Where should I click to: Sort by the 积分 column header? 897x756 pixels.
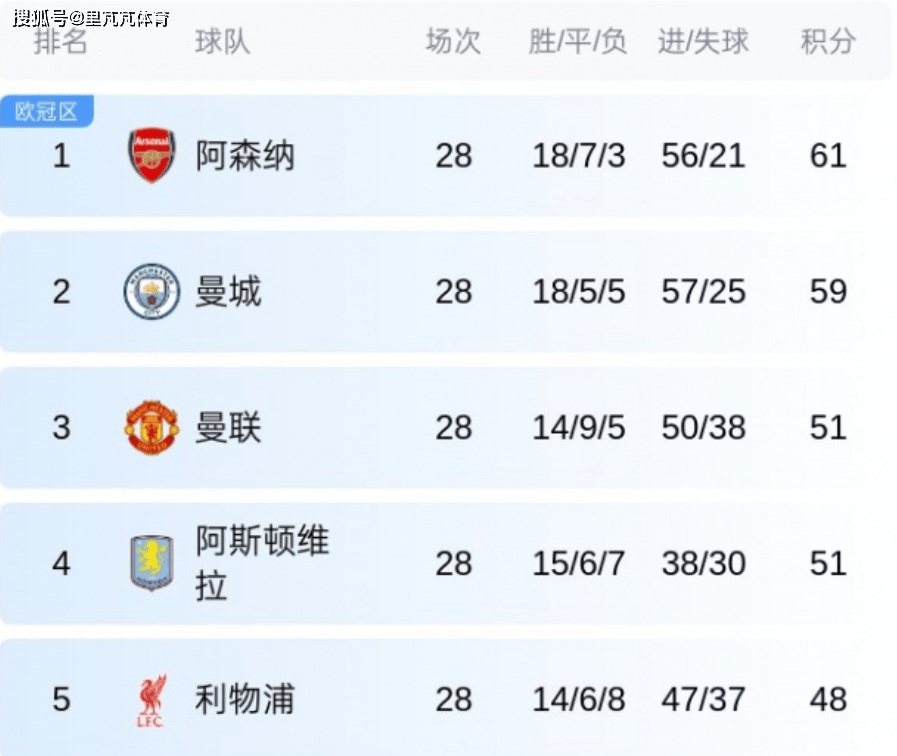pos(828,42)
